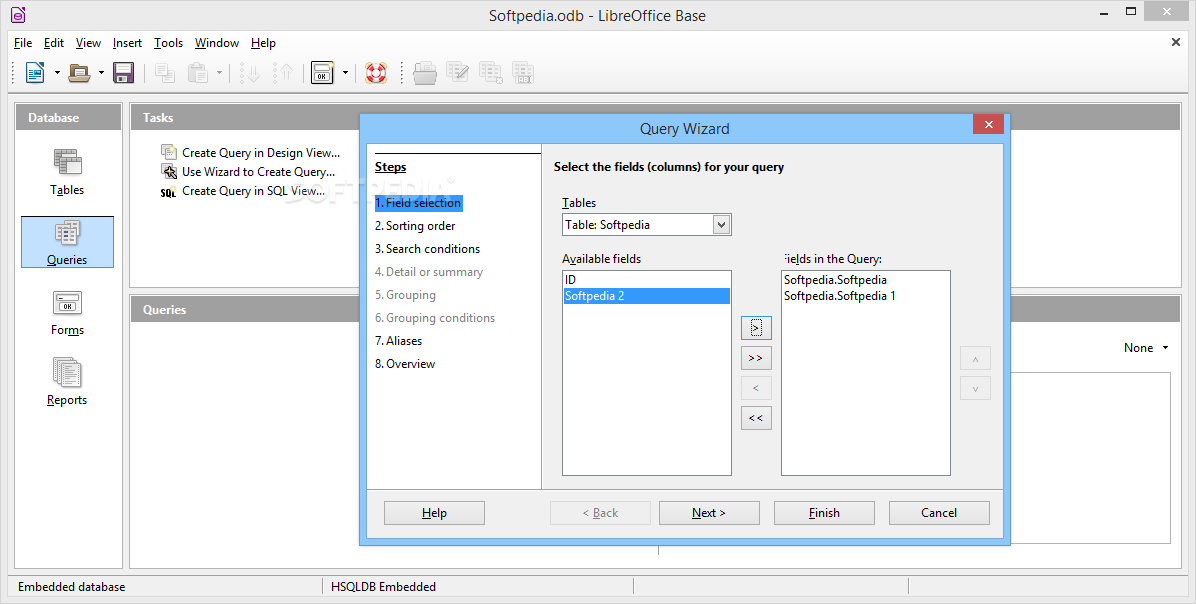The image size is (1196, 604).
Task: Go to wizard step 2. Sorting order
Action: point(415,226)
